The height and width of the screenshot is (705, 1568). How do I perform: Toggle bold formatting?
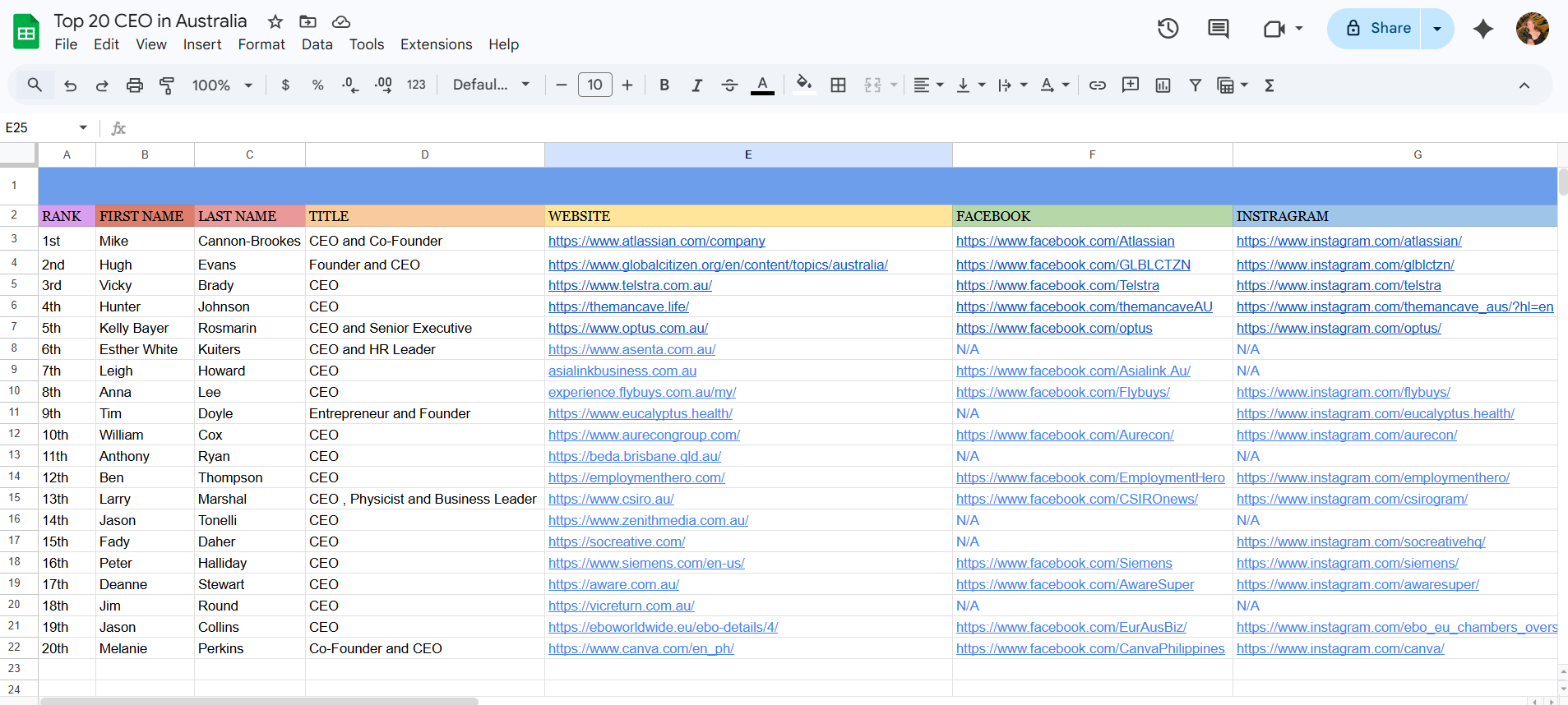664,85
